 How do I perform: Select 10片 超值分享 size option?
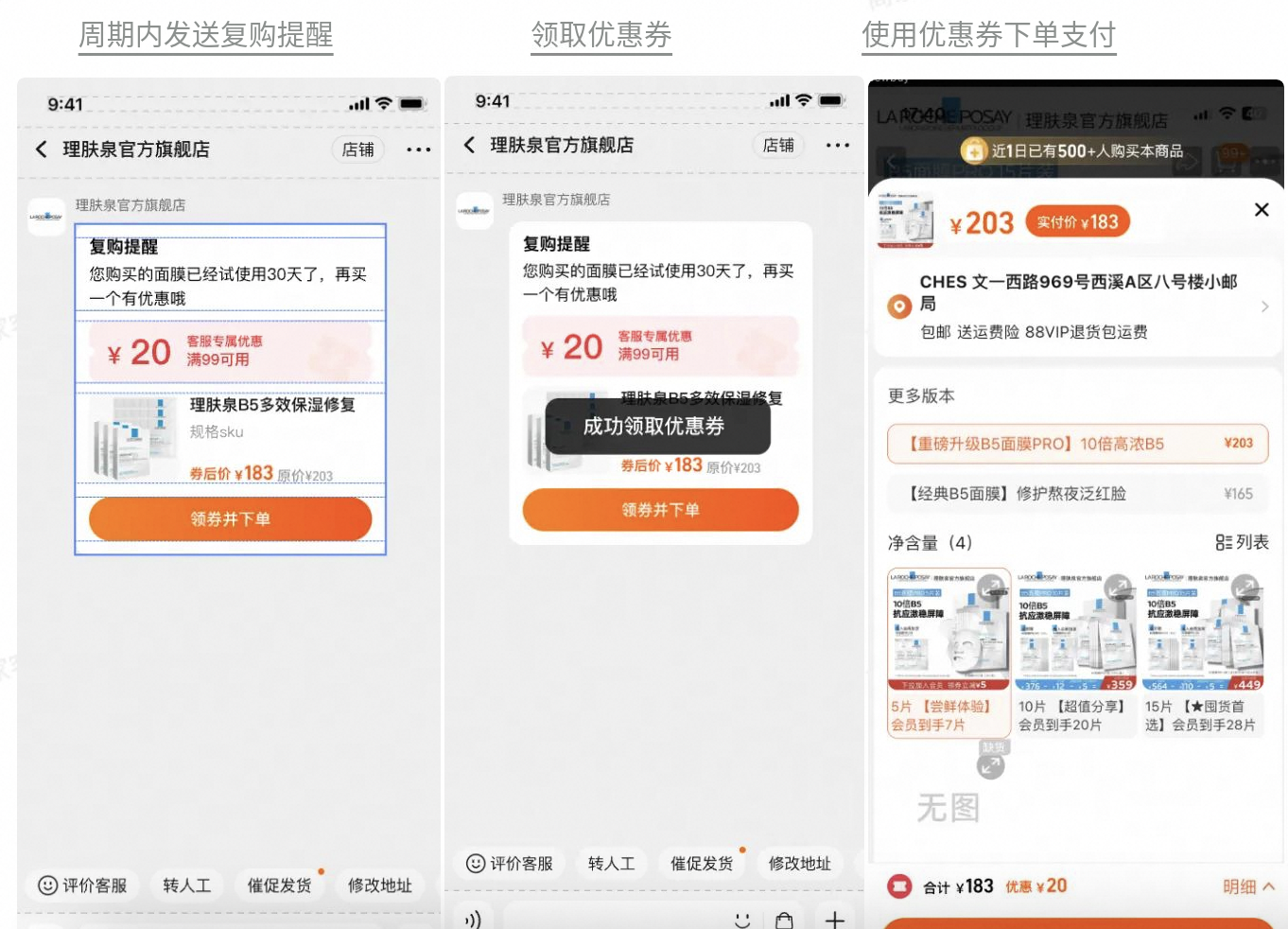tap(1075, 653)
